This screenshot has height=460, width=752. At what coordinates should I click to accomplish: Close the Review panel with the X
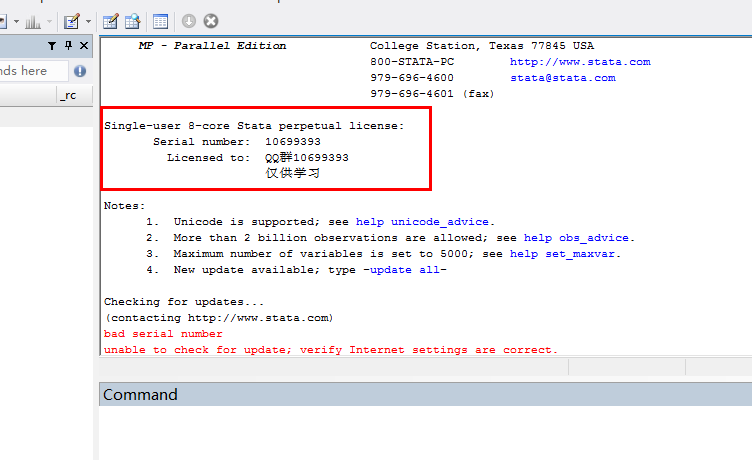tap(84, 46)
